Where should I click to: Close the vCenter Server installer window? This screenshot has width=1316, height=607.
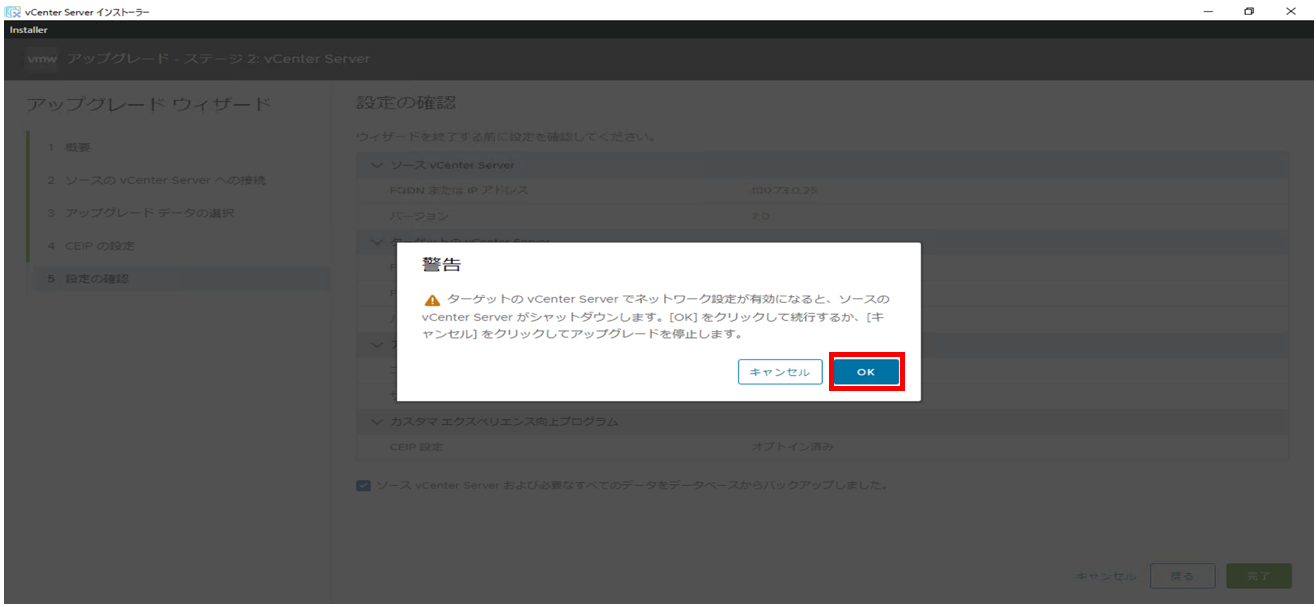pyautogui.click(x=1290, y=11)
